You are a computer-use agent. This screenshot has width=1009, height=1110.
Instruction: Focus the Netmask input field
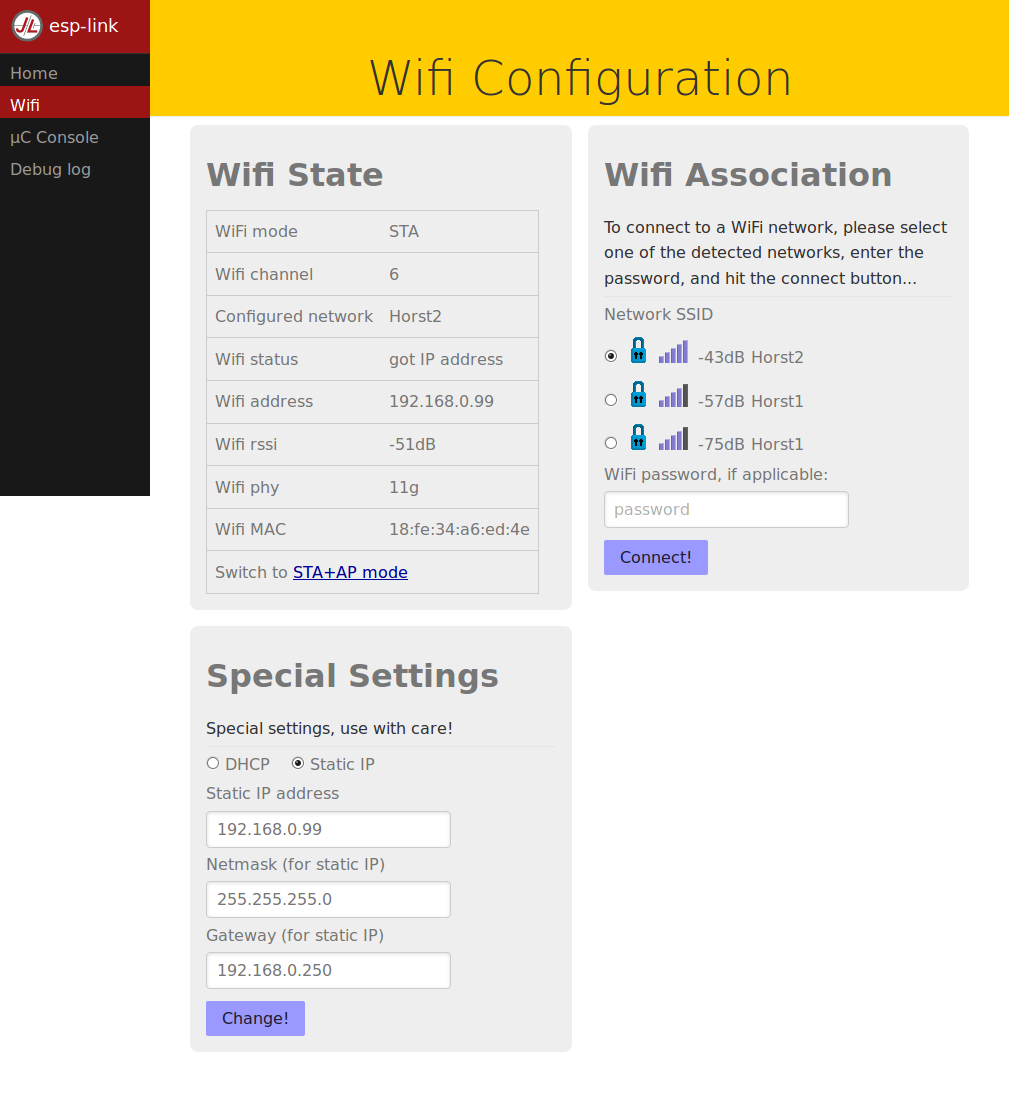click(x=328, y=899)
